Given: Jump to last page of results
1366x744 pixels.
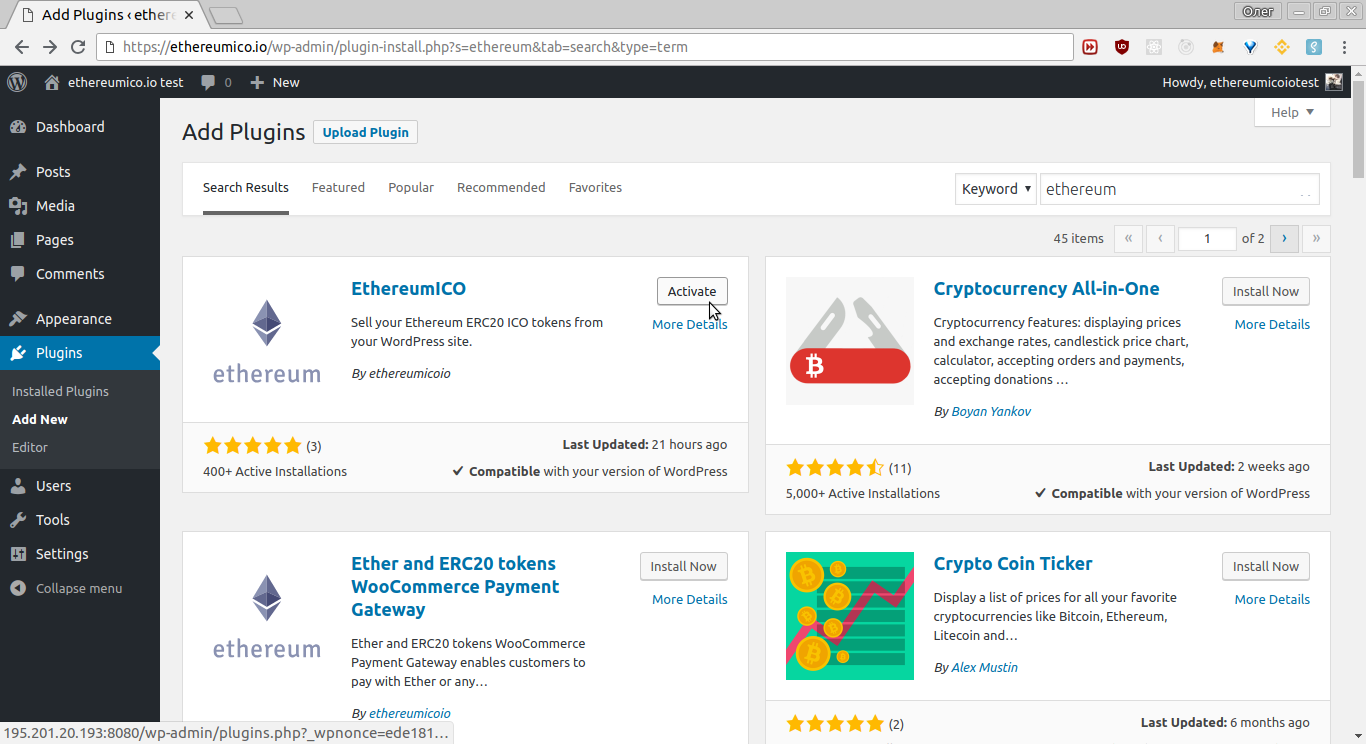Looking at the screenshot, I should 1316,238.
